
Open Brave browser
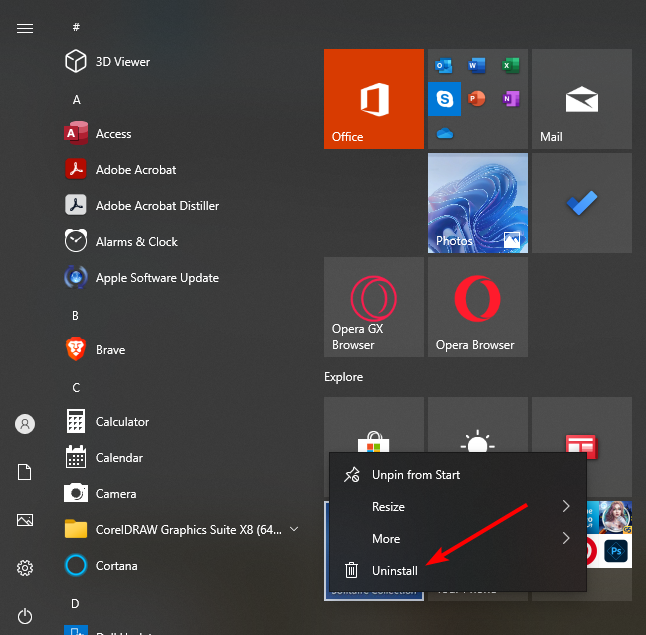point(183,349)
